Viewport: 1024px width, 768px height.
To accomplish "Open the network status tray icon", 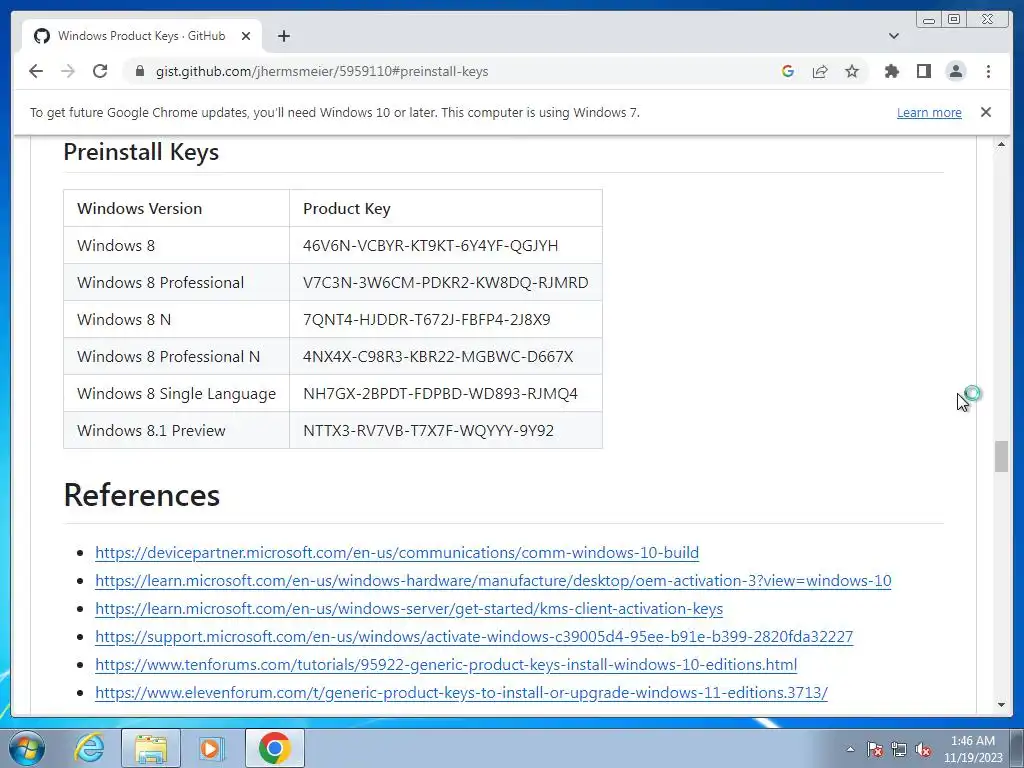I will pos(899,750).
